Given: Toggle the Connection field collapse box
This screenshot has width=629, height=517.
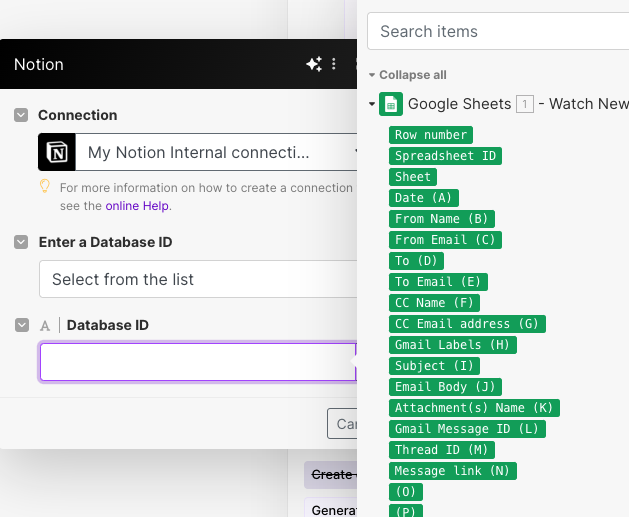Looking at the screenshot, I should point(21,115).
